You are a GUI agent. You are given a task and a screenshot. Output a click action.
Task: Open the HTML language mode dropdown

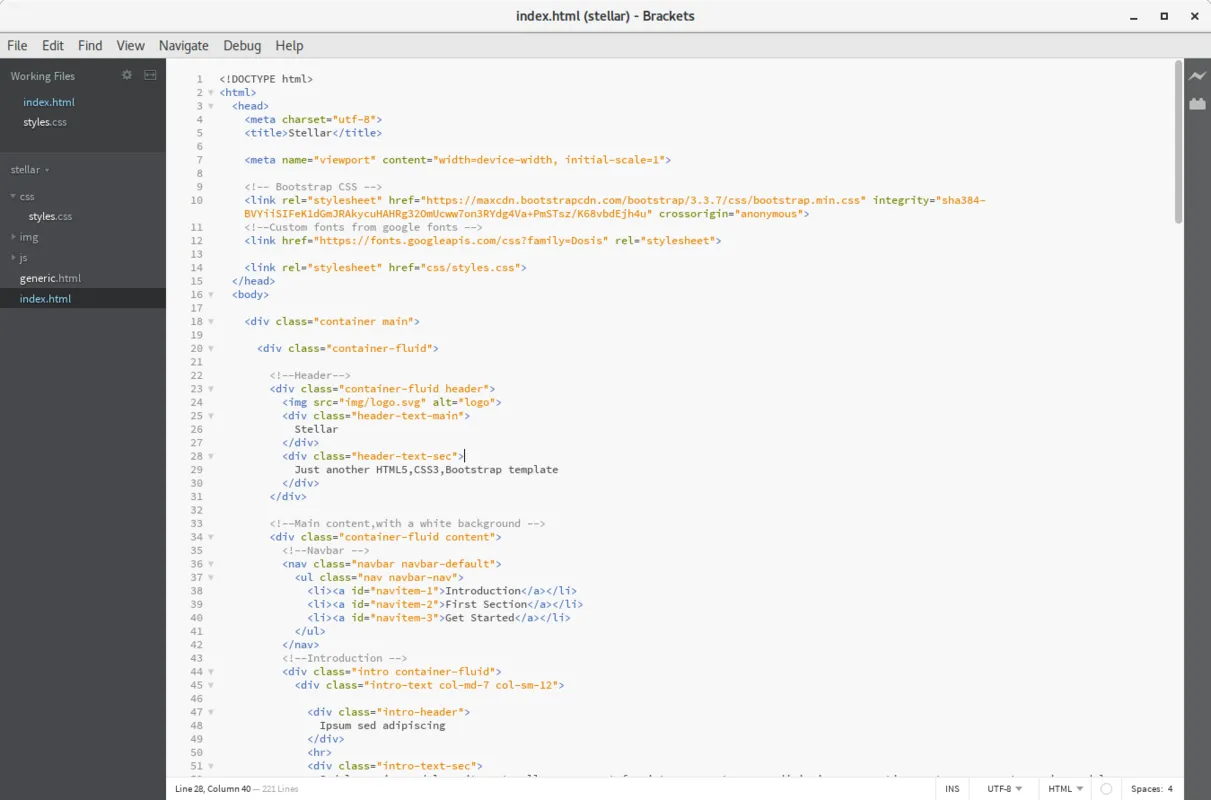1066,789
